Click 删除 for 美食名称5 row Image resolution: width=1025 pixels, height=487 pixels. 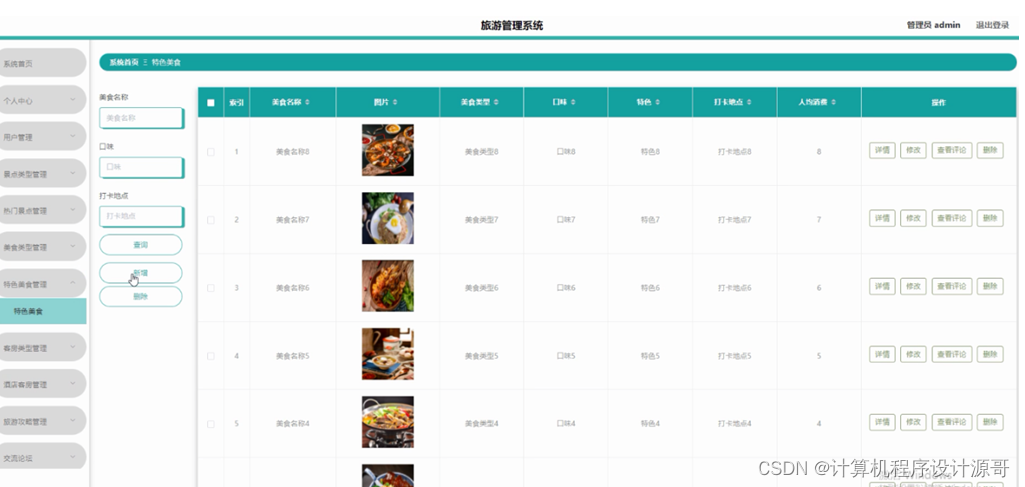tap(990, 354)
